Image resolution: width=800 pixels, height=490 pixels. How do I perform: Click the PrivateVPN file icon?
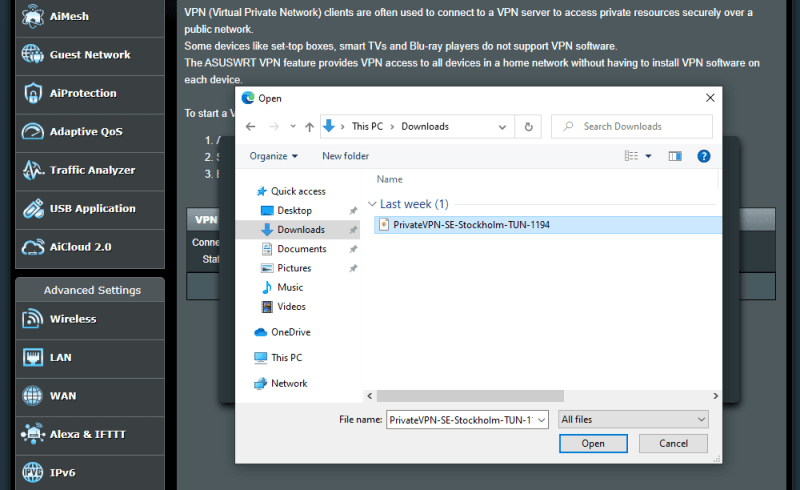384,225
